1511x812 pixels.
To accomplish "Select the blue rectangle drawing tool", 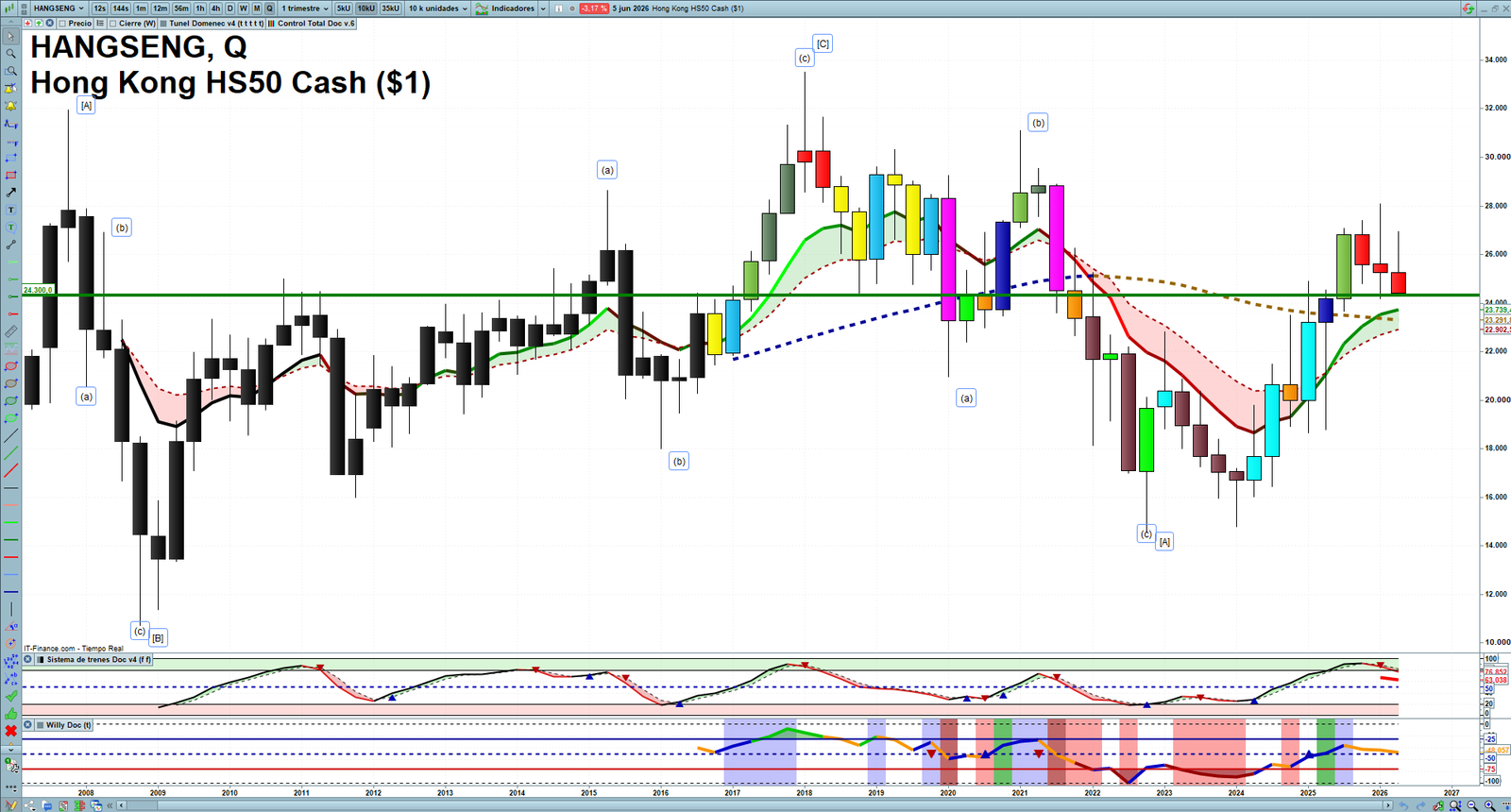I will (11, 158).
